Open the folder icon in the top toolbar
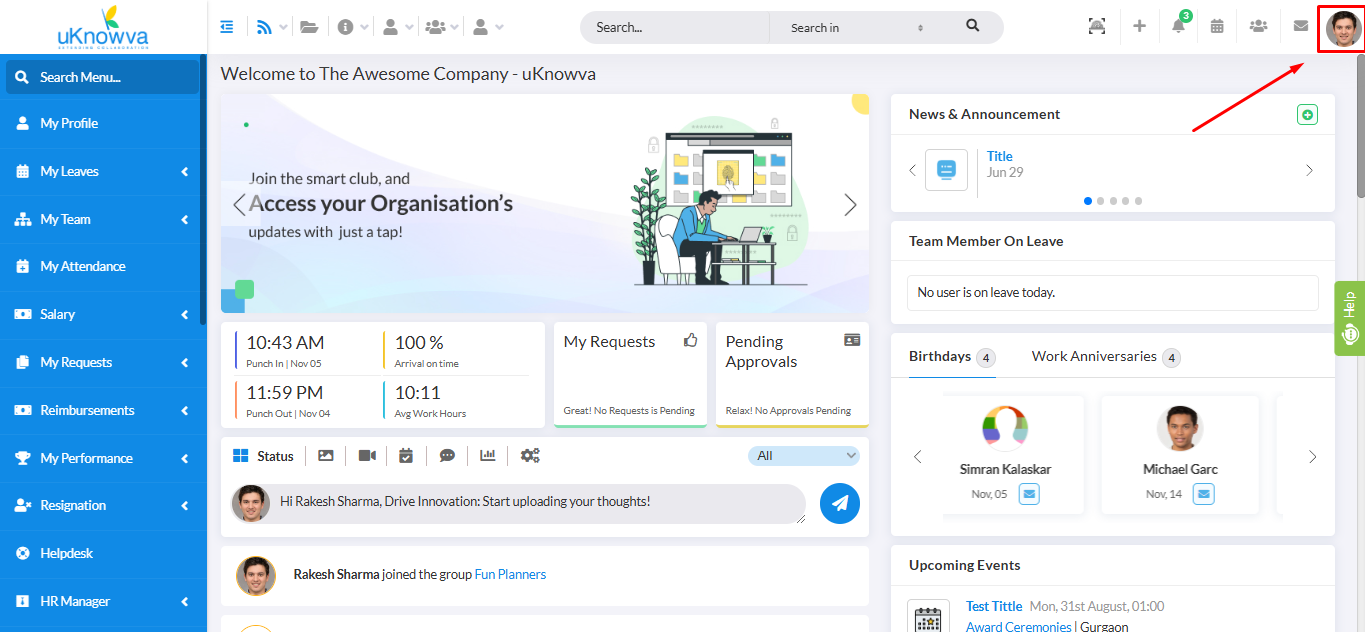Screen dimensions: 1365x632 coord(309,27)
